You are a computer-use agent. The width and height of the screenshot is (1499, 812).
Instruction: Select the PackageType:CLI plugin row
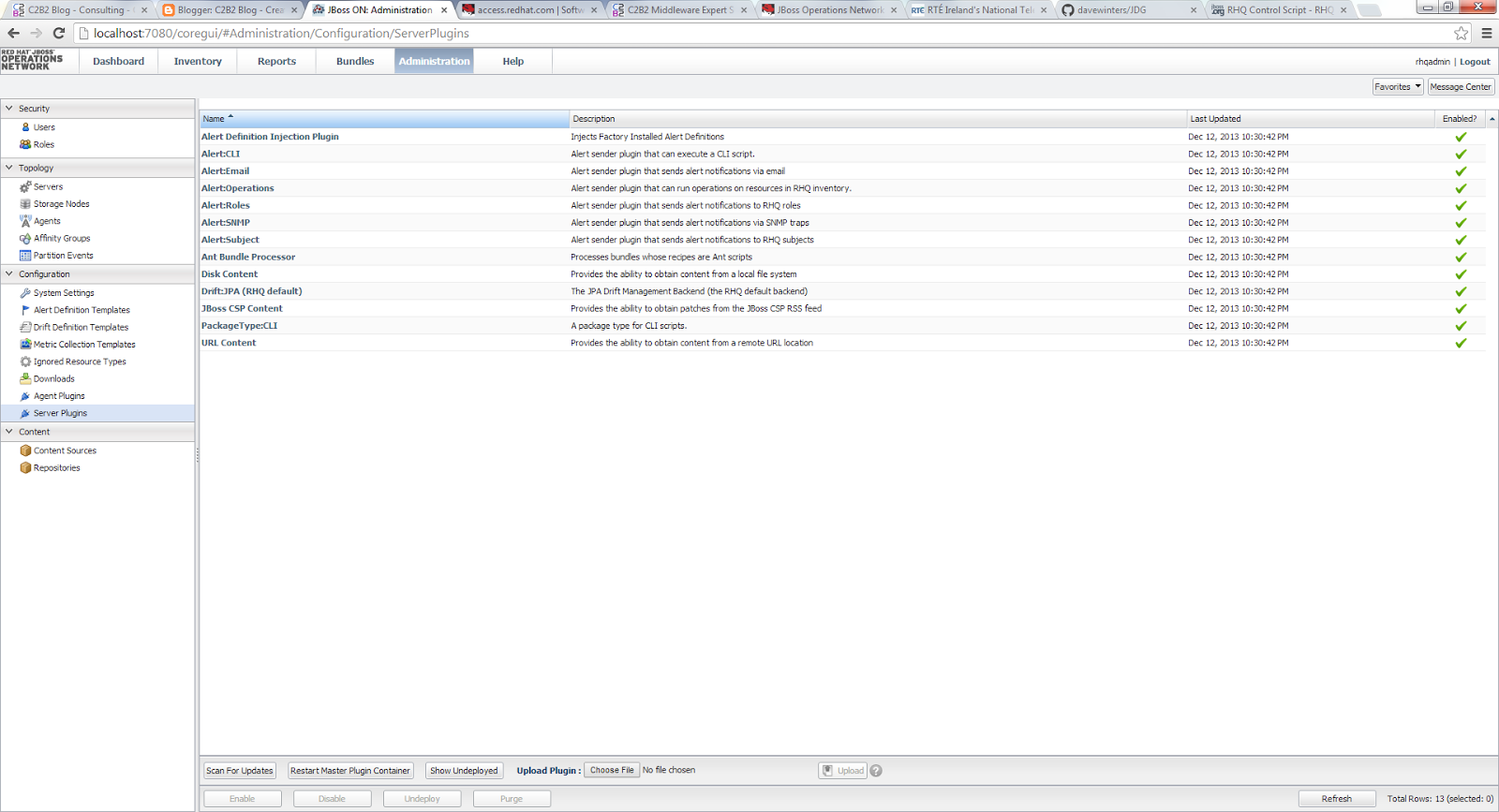[x=842, y=326]
